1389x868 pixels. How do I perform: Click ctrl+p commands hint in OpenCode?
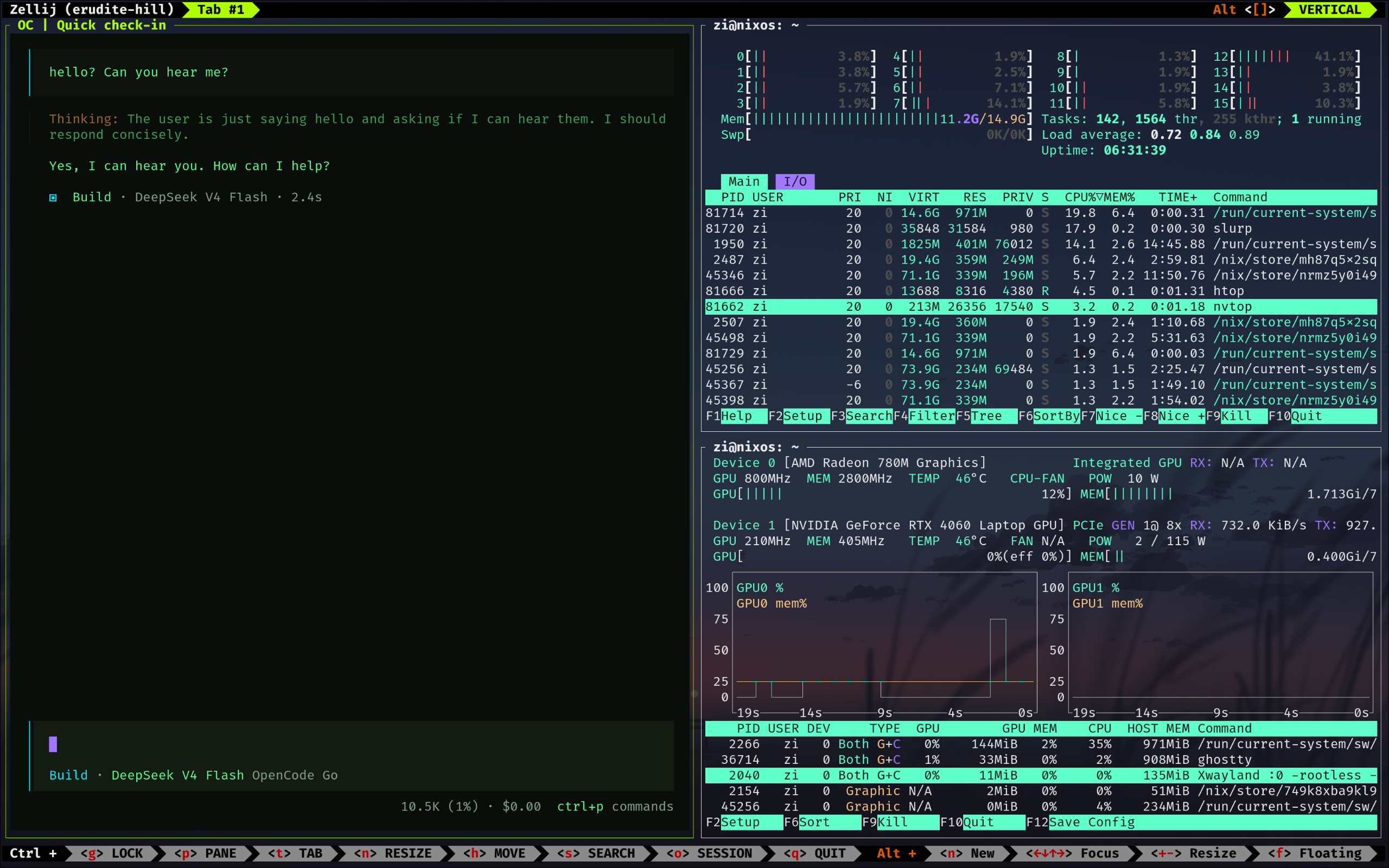[x=615, y=807]
